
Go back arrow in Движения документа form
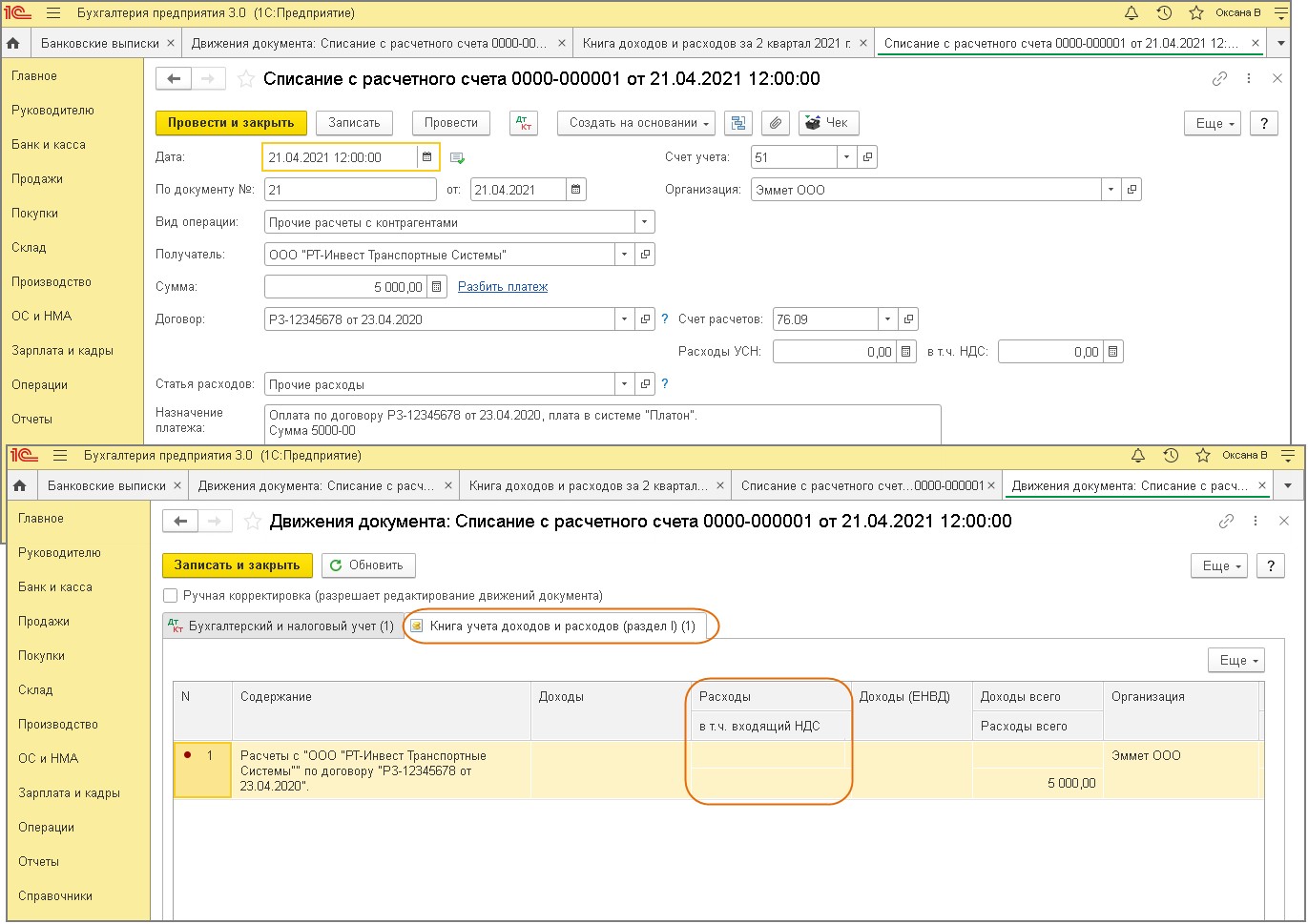click(x=180, y=522)
